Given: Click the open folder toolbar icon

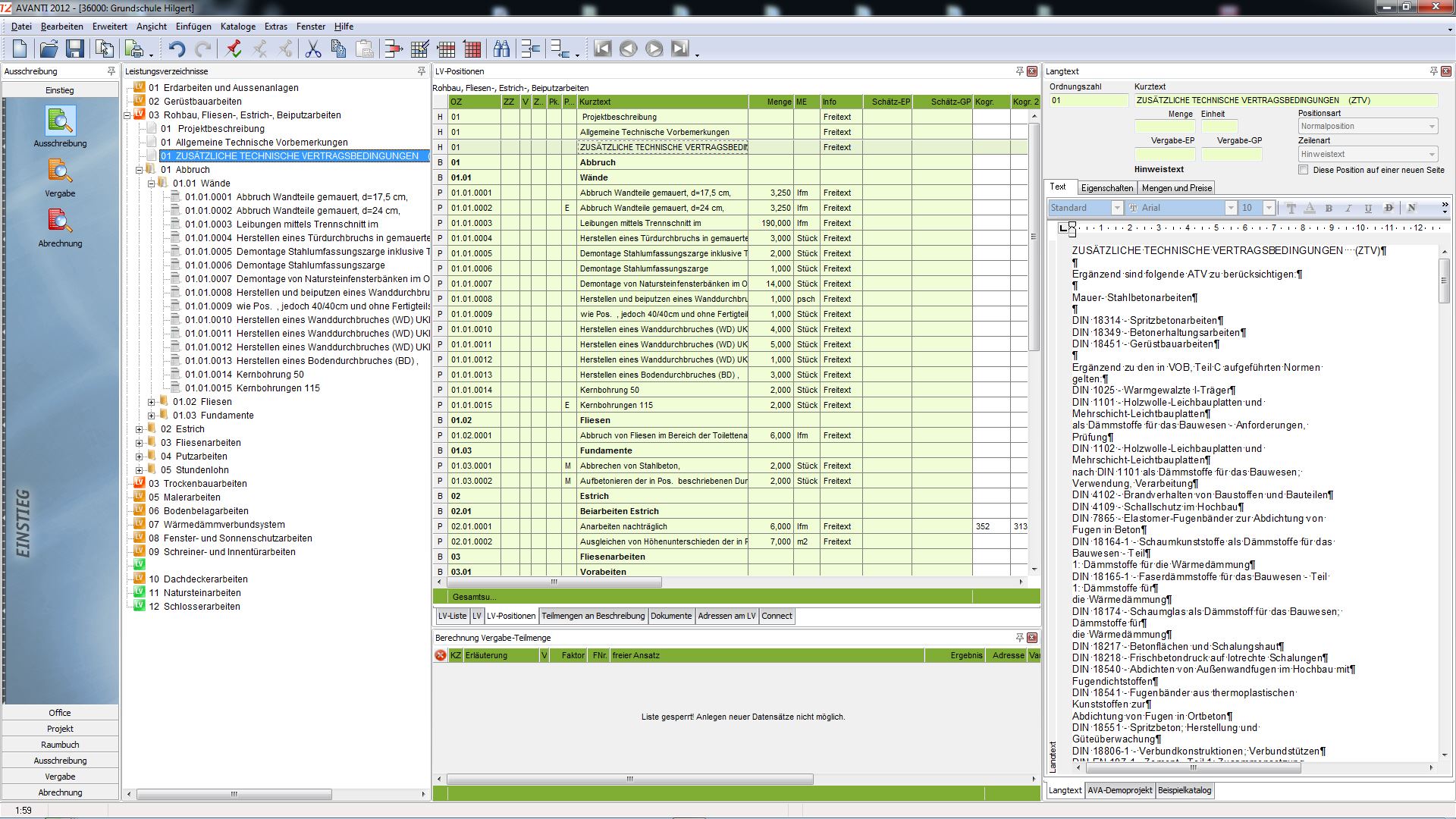Looking at the screenshot, I should 49,49.
